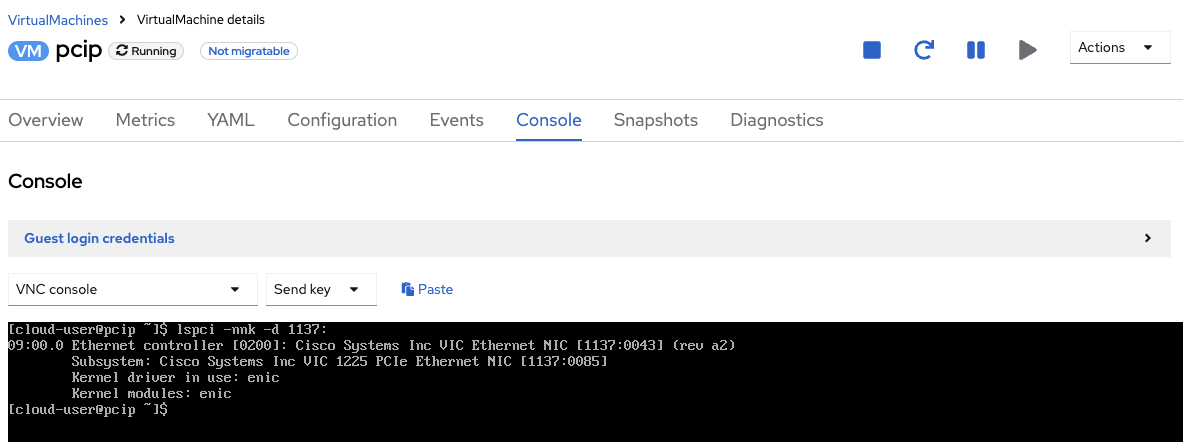Click the start (play) VM icon
Image resolution: width=1183 pixels, height=442 pixels.
(x=1028, y=50)
